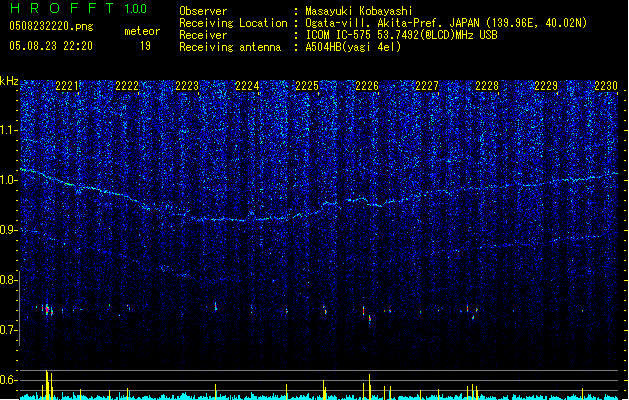Image resolution: width=629 pixels, height=400 pixels.
Task: Click the timestamp 05.08.23 22:20
Action: pos(51,46)
